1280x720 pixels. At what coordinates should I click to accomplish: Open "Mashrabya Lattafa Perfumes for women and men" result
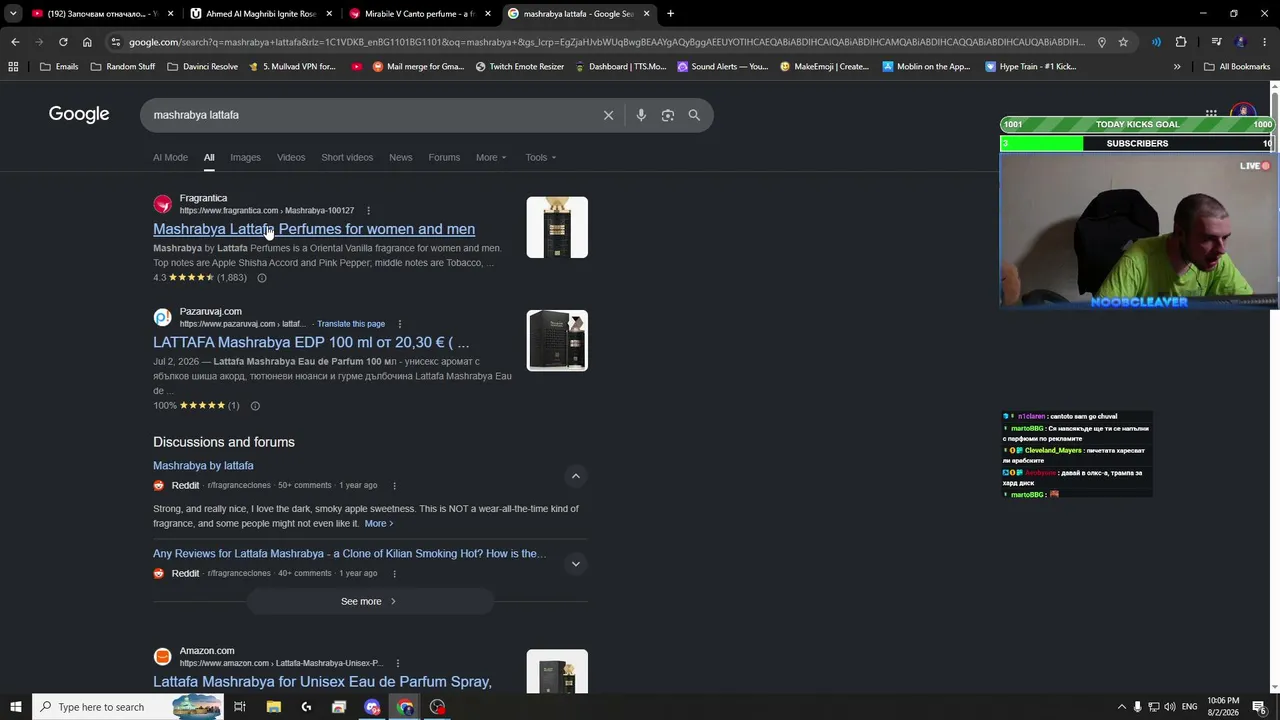click(x=314, y=229)
